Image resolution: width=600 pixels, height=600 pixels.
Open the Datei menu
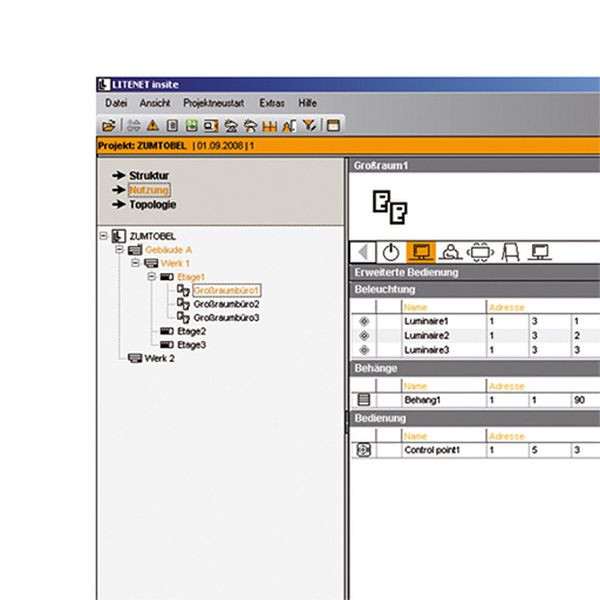click(x=116, y=103)
